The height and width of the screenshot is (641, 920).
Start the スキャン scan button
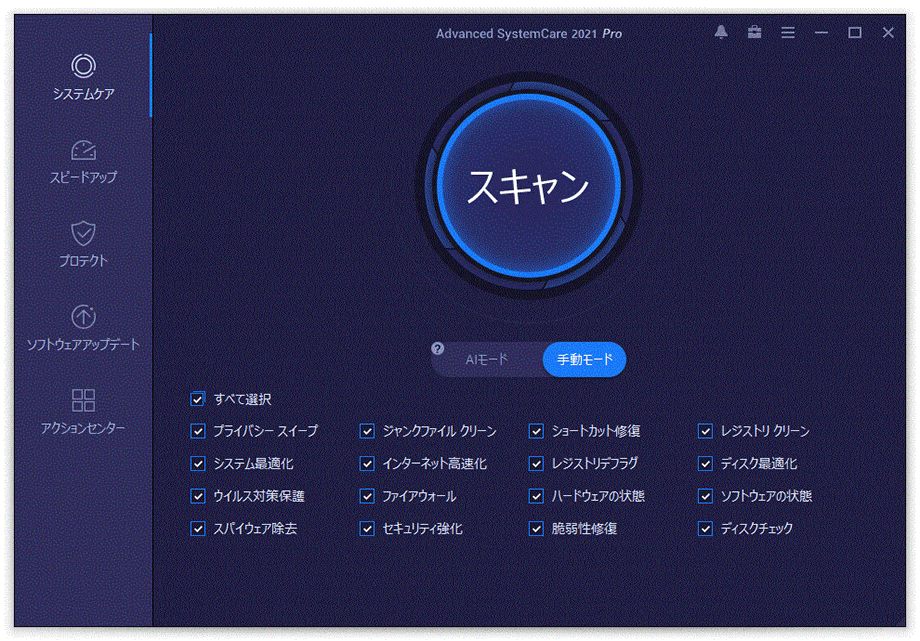528,185
